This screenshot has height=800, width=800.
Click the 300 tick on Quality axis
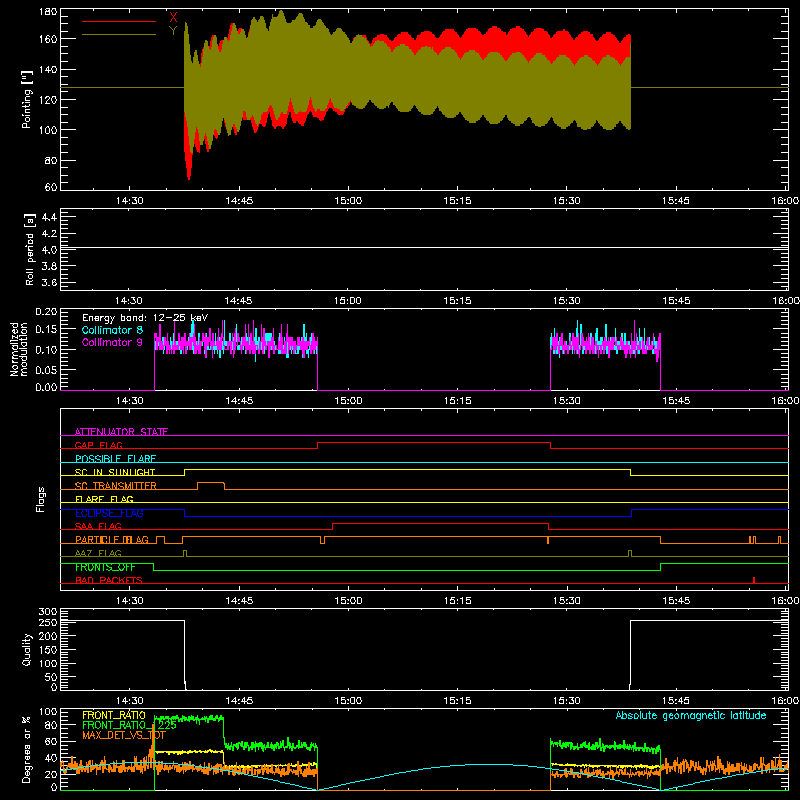47,612
